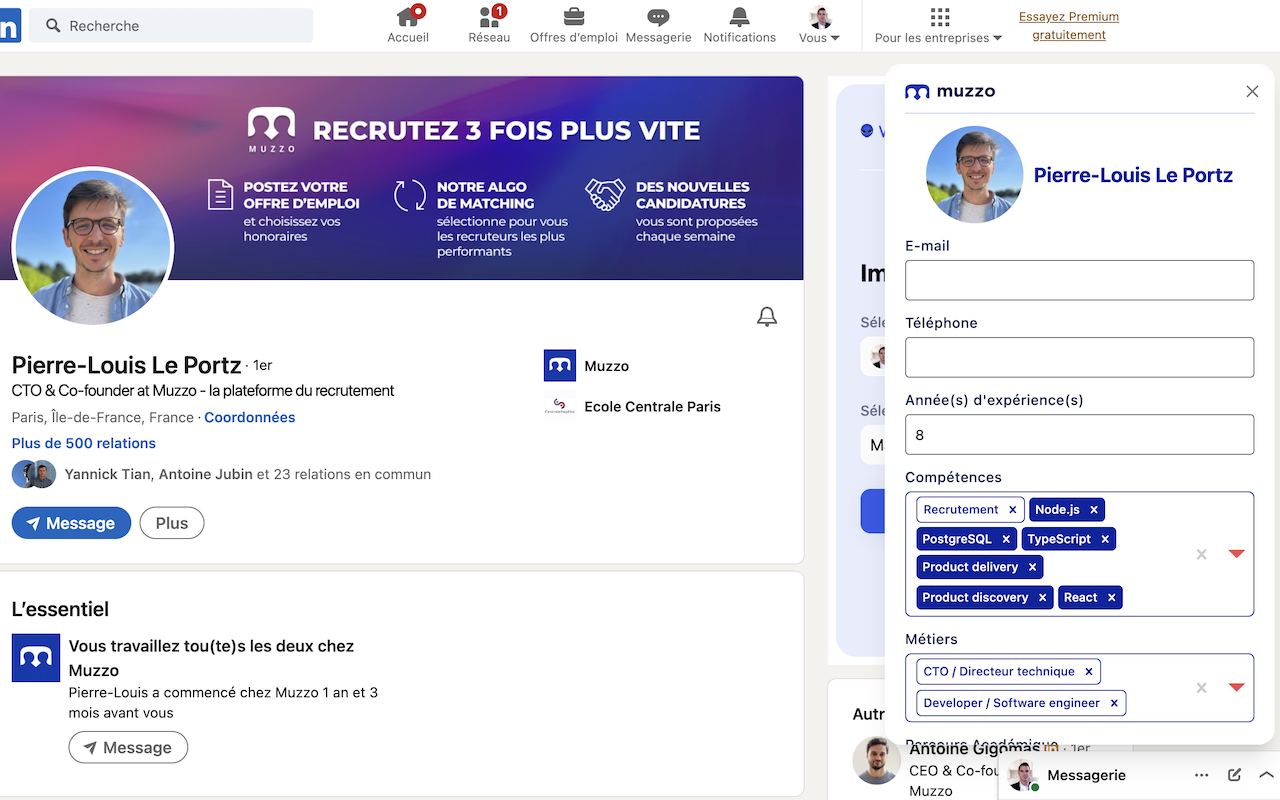The image size is (1280, 800).
Task: Open the Muzzo company link on profile
Action: pyautogui.click(x=587, y=366)
